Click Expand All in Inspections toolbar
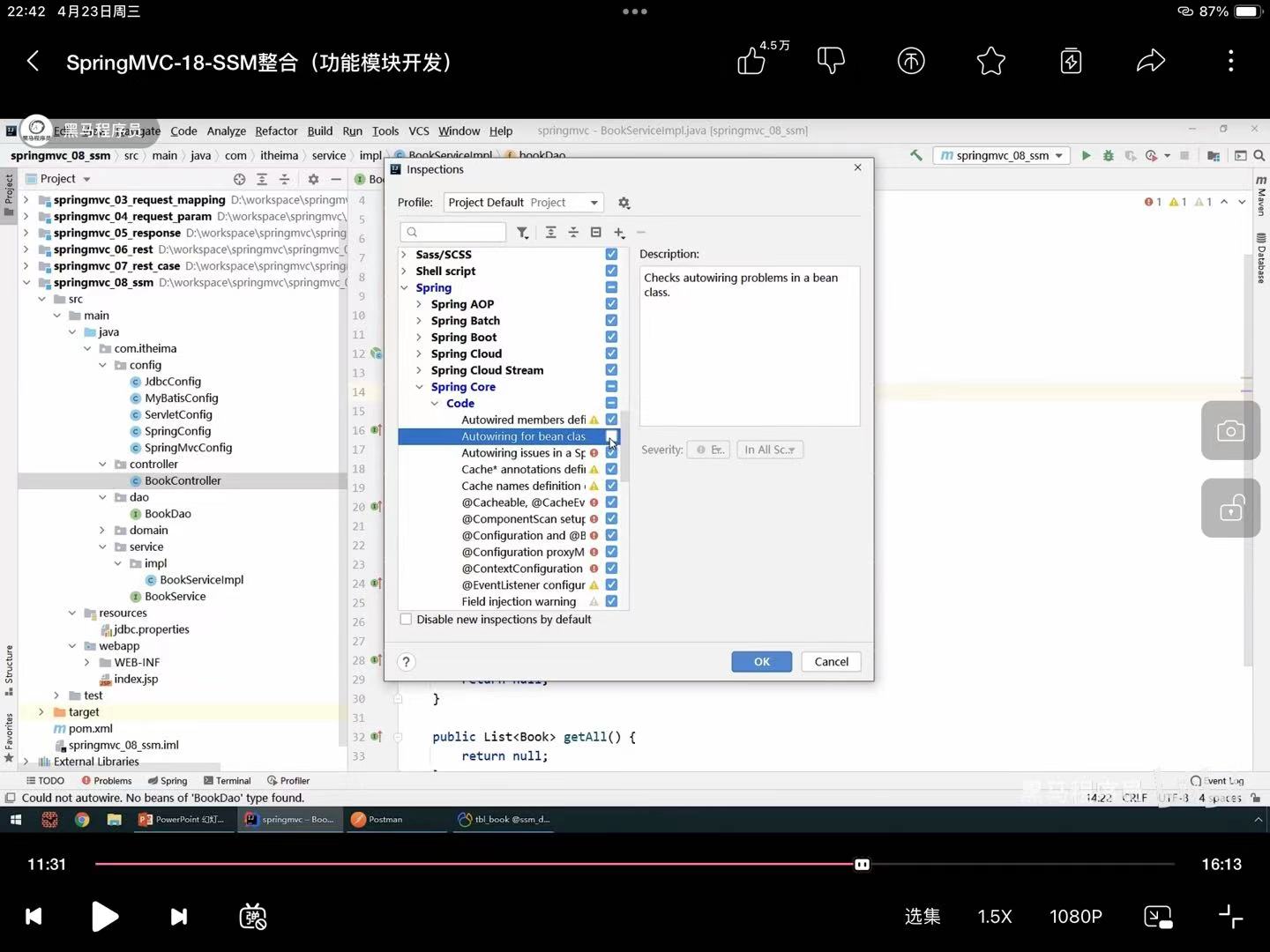Image resolution: width=1270 pixels, height=952 pixels. click(x=550, y=232)
